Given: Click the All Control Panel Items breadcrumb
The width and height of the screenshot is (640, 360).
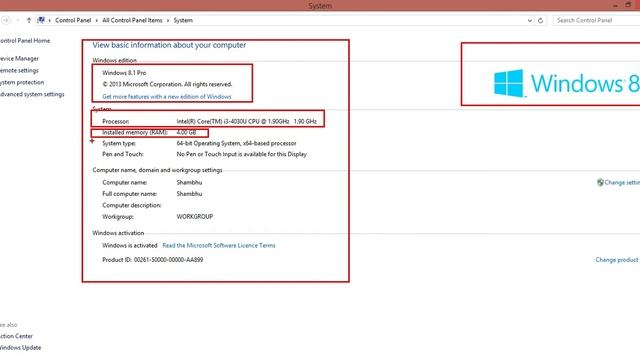Looking at the screenshot, I should tap(132, 20).
